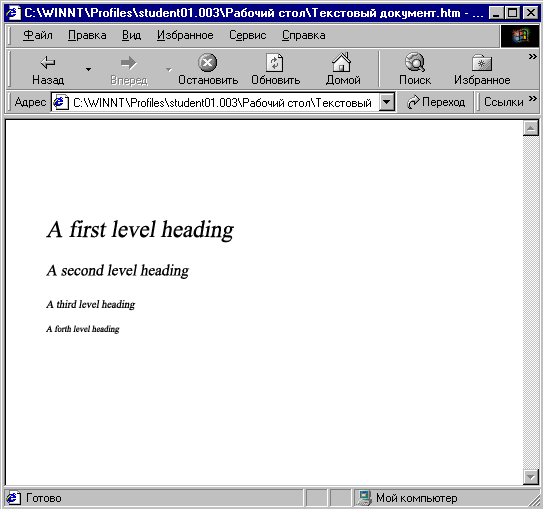The height and width of the screenshot is (509, 543).
Task: Click the Мой компьютер zone icon
Action: pyautogui.click(x=364, y=498)
